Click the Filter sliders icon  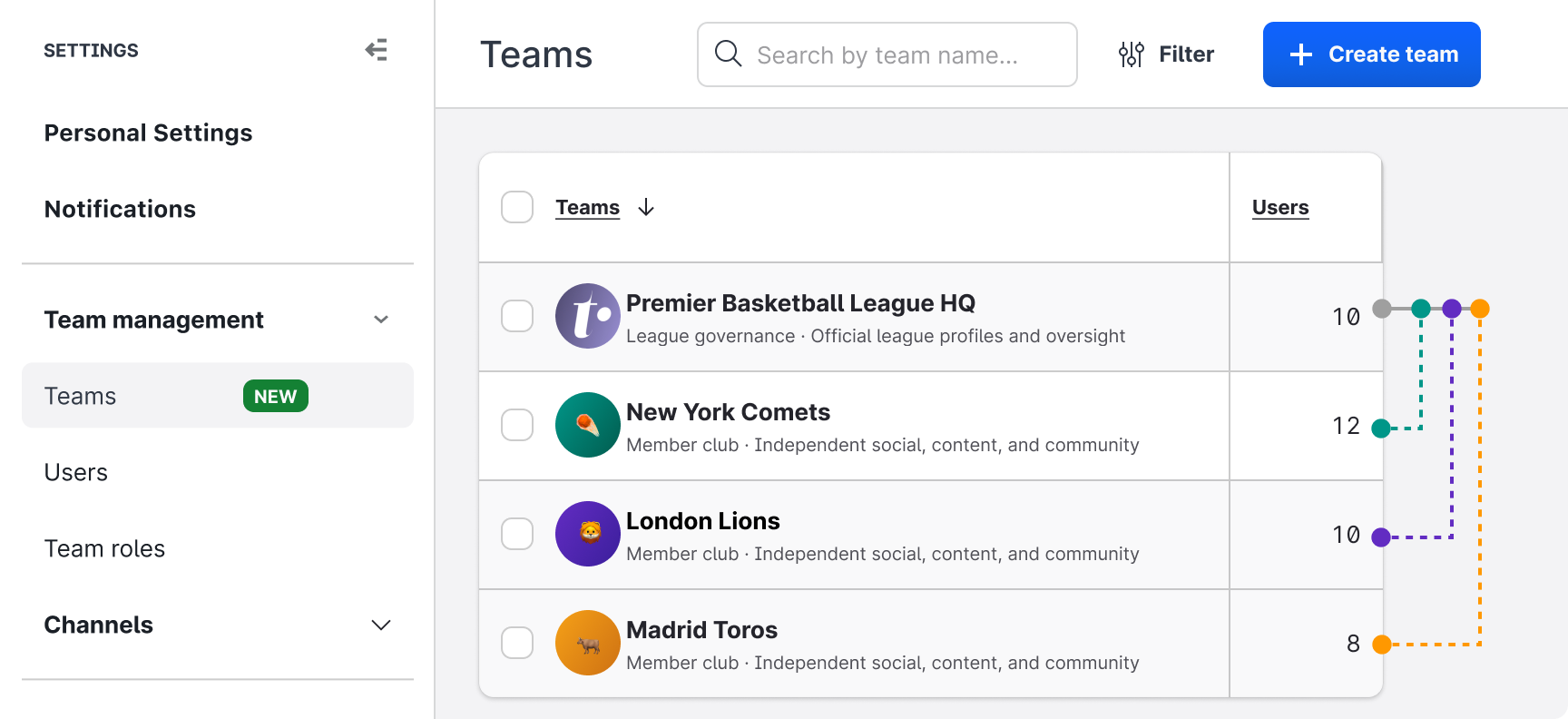[1131, 54]
